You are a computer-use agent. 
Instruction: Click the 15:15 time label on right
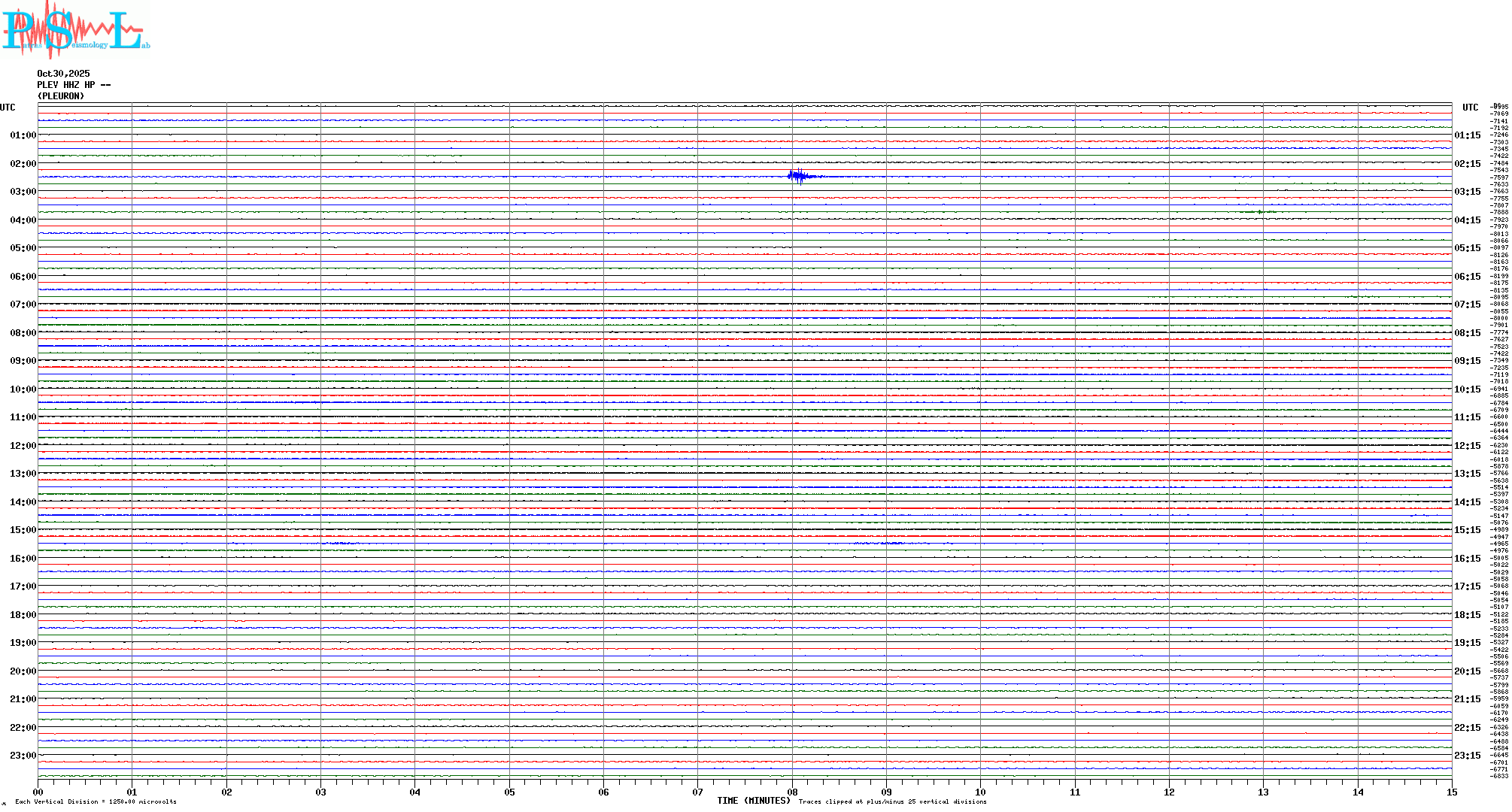point(1467,530)
